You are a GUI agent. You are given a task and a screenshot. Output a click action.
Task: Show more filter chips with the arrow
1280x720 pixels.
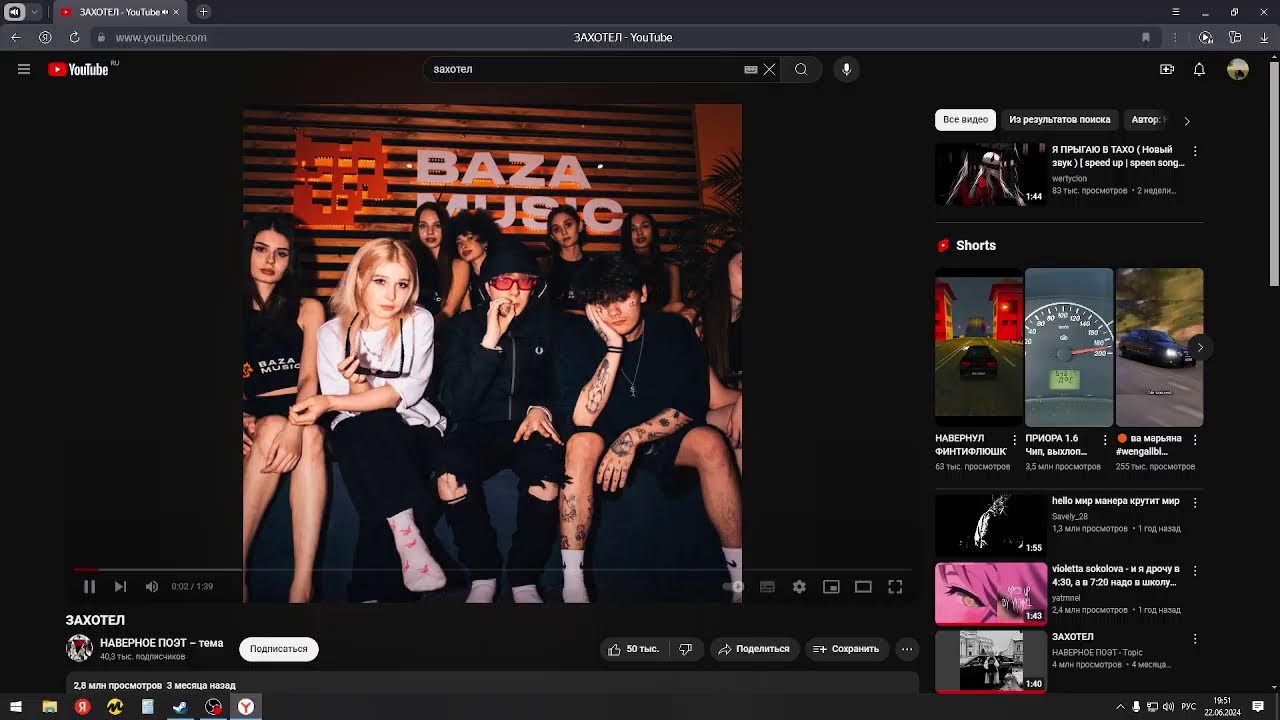click(x=1187, y=121)
